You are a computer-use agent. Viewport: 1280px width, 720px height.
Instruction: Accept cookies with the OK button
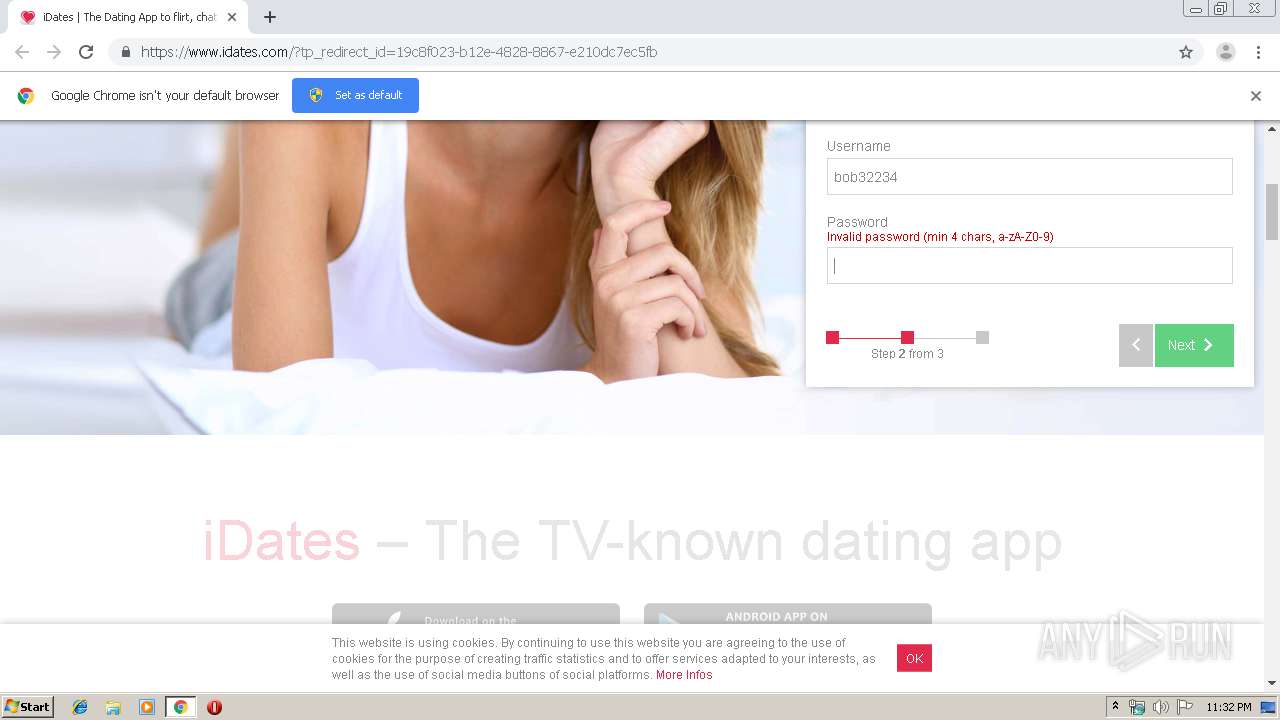[914, 658]
